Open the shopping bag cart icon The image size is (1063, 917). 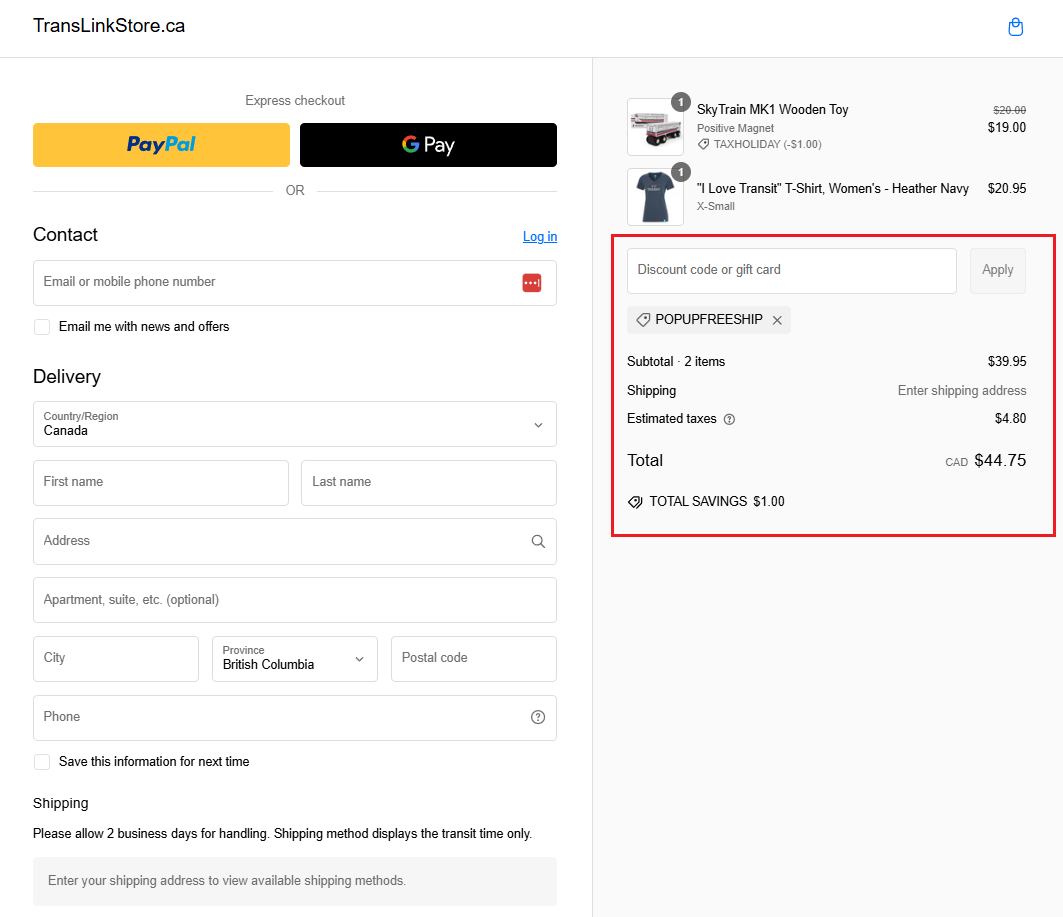pyautogui.click(x=1015, y=27)
